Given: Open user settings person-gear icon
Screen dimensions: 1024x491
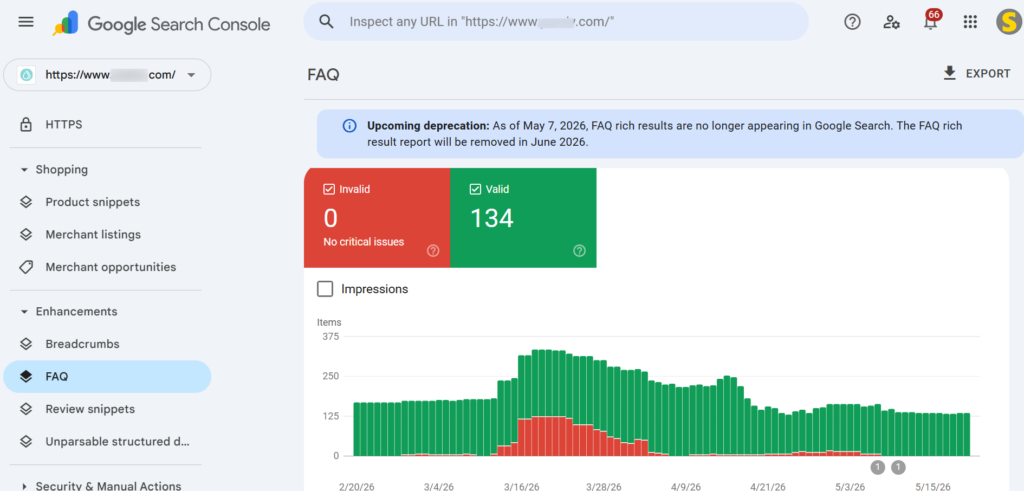Looking at the screenshot, I should click(891, 22).
